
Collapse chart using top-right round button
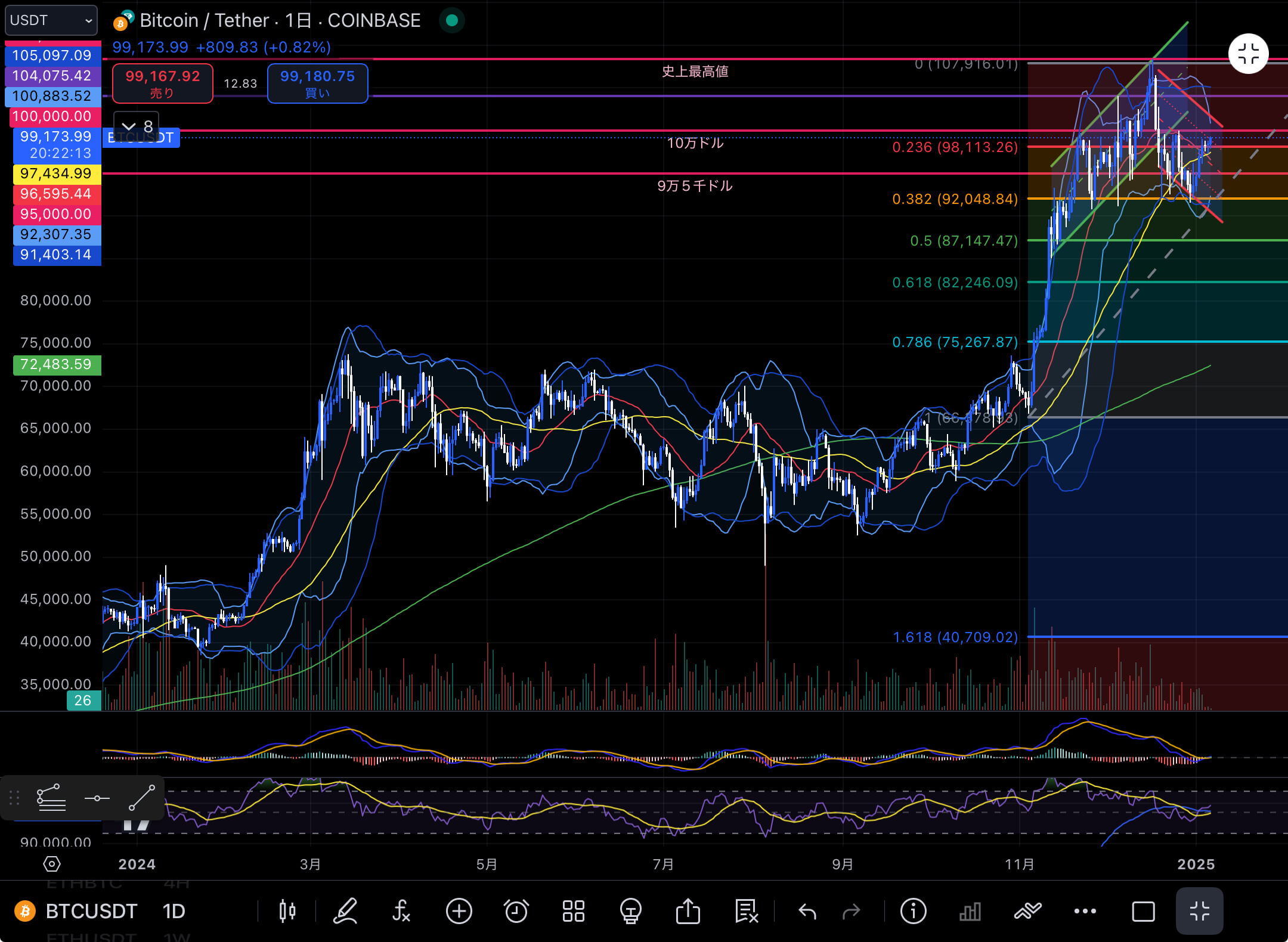[x=1248, y=54]
